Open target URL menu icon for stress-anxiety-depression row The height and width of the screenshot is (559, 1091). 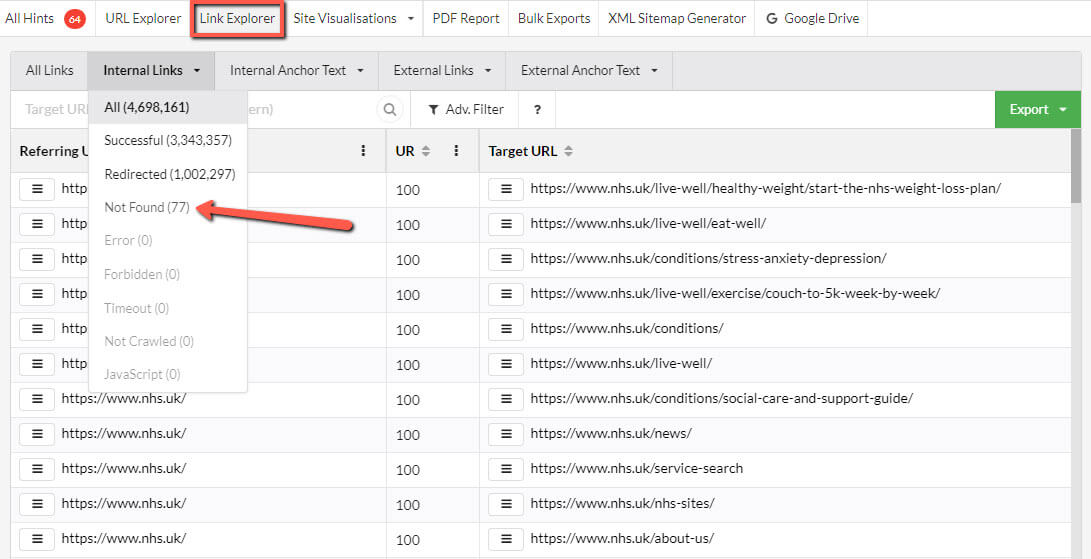click(x=506, y=259)
